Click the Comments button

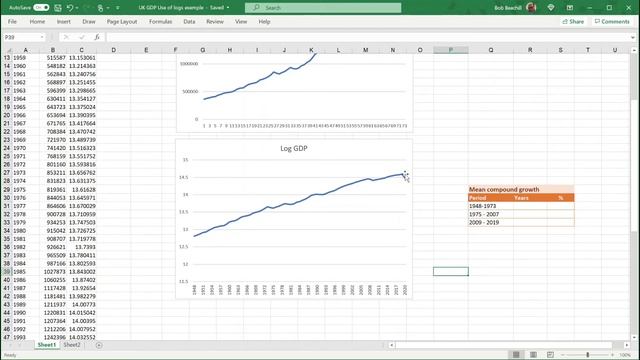click(x=612, y=22)
